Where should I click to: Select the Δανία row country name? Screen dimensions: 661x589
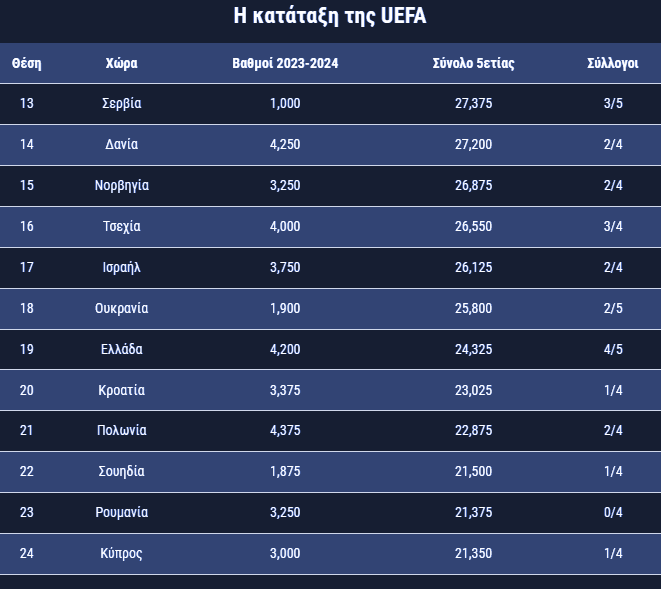point(121,144)
